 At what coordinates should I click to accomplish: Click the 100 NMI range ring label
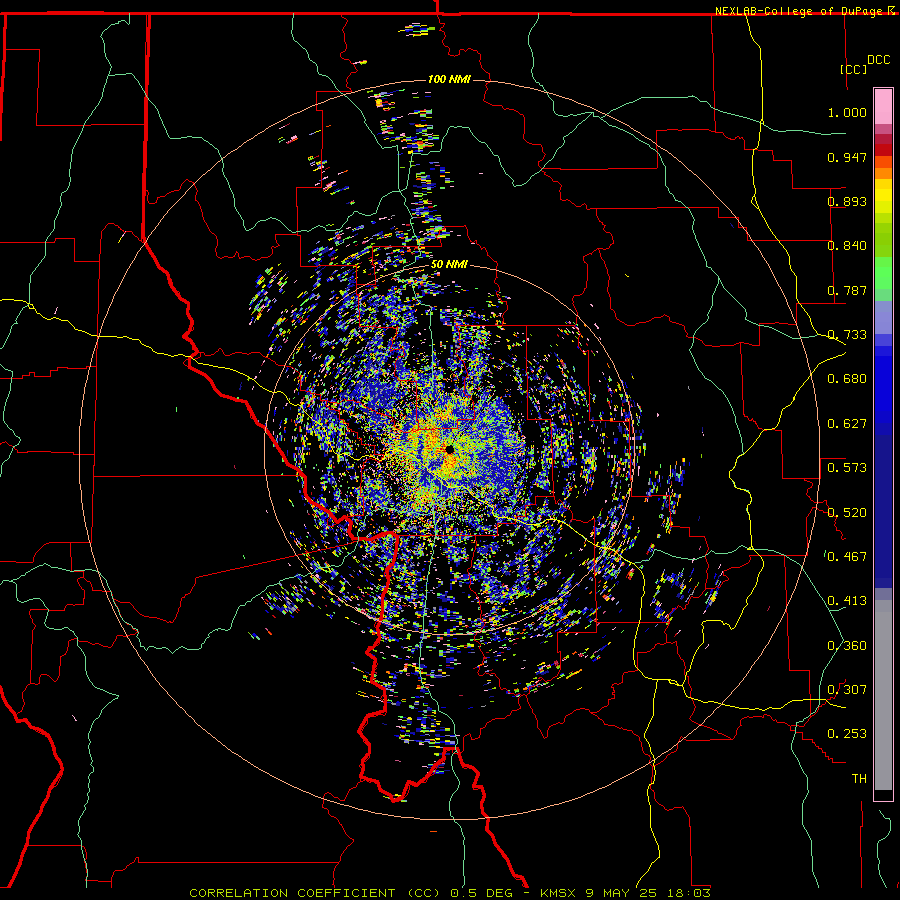(449, 79)
